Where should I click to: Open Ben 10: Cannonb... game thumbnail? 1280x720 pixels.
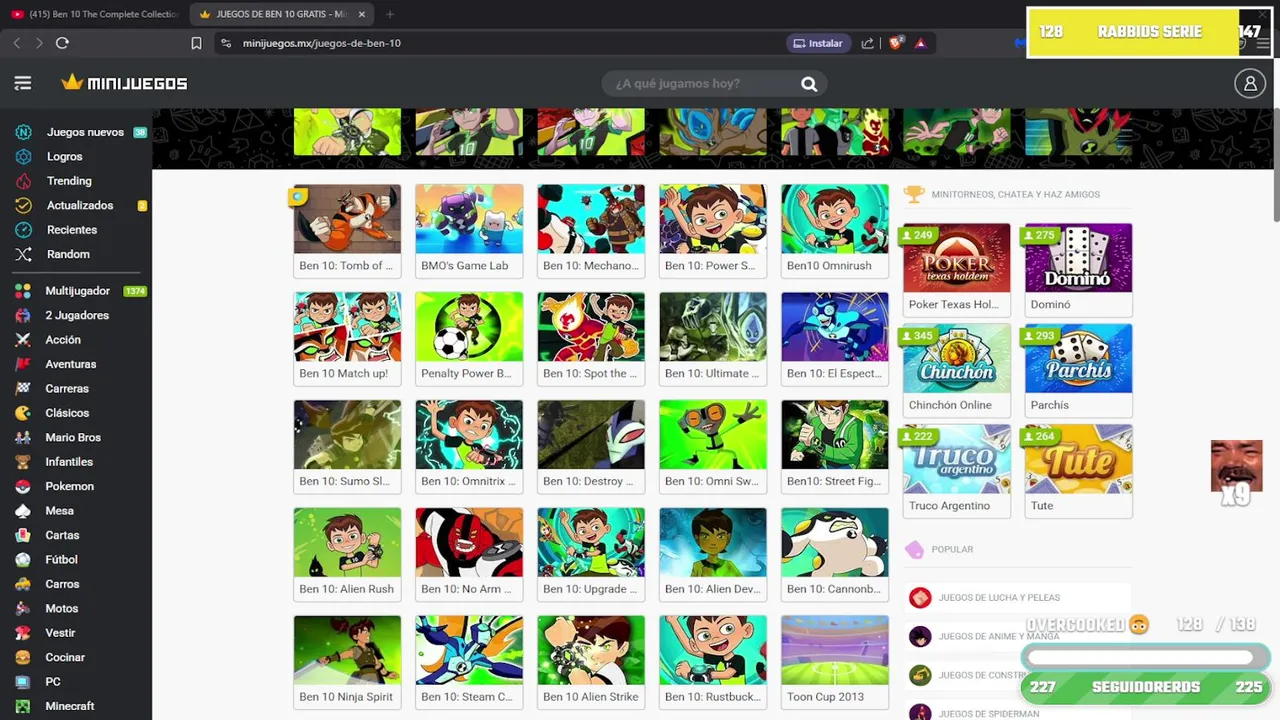tap(835, 543)
